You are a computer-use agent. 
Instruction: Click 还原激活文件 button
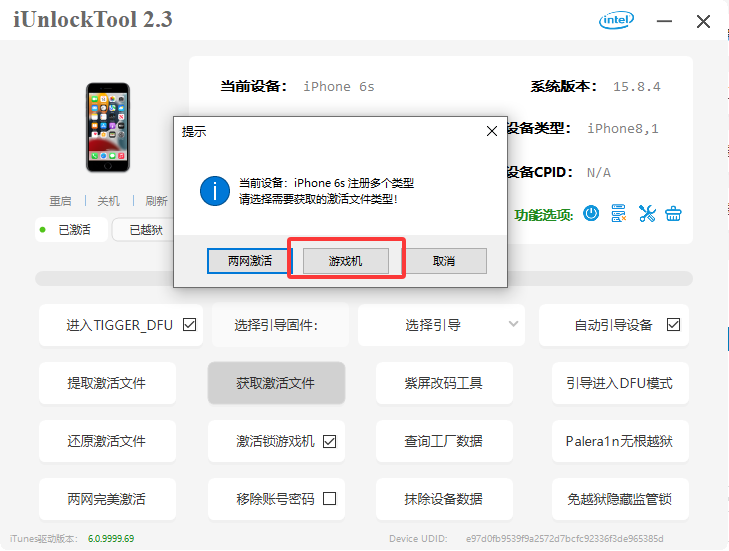(x=107, y=441)
